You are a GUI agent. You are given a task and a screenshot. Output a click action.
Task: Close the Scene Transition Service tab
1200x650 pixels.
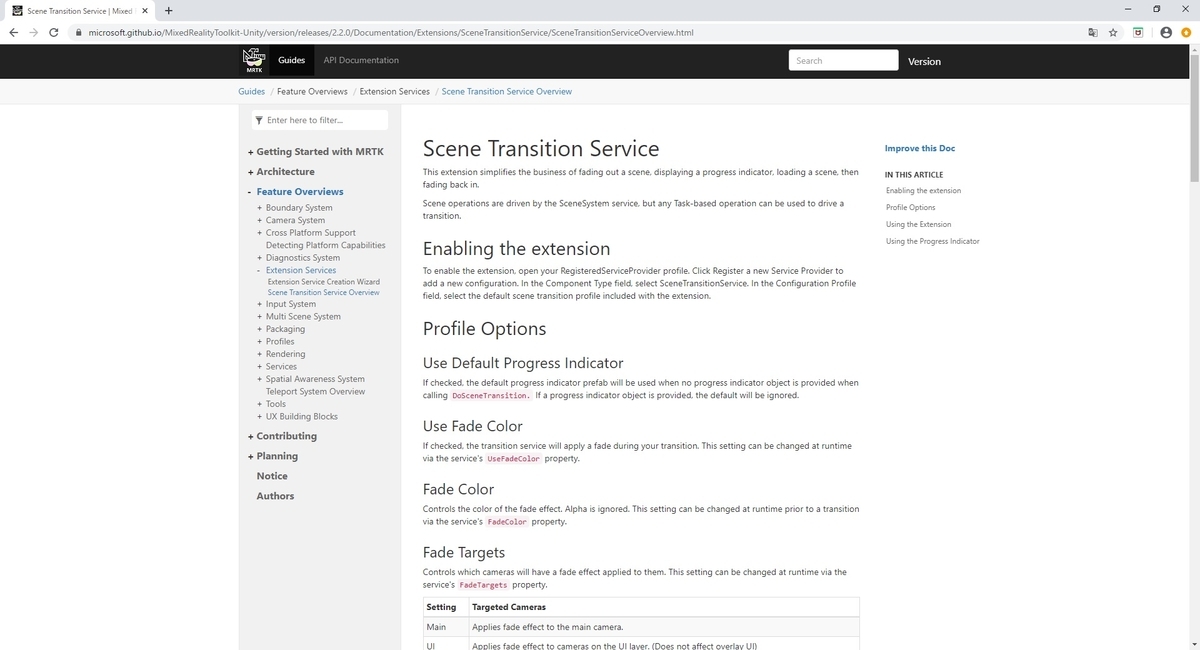tap(144, 11)
